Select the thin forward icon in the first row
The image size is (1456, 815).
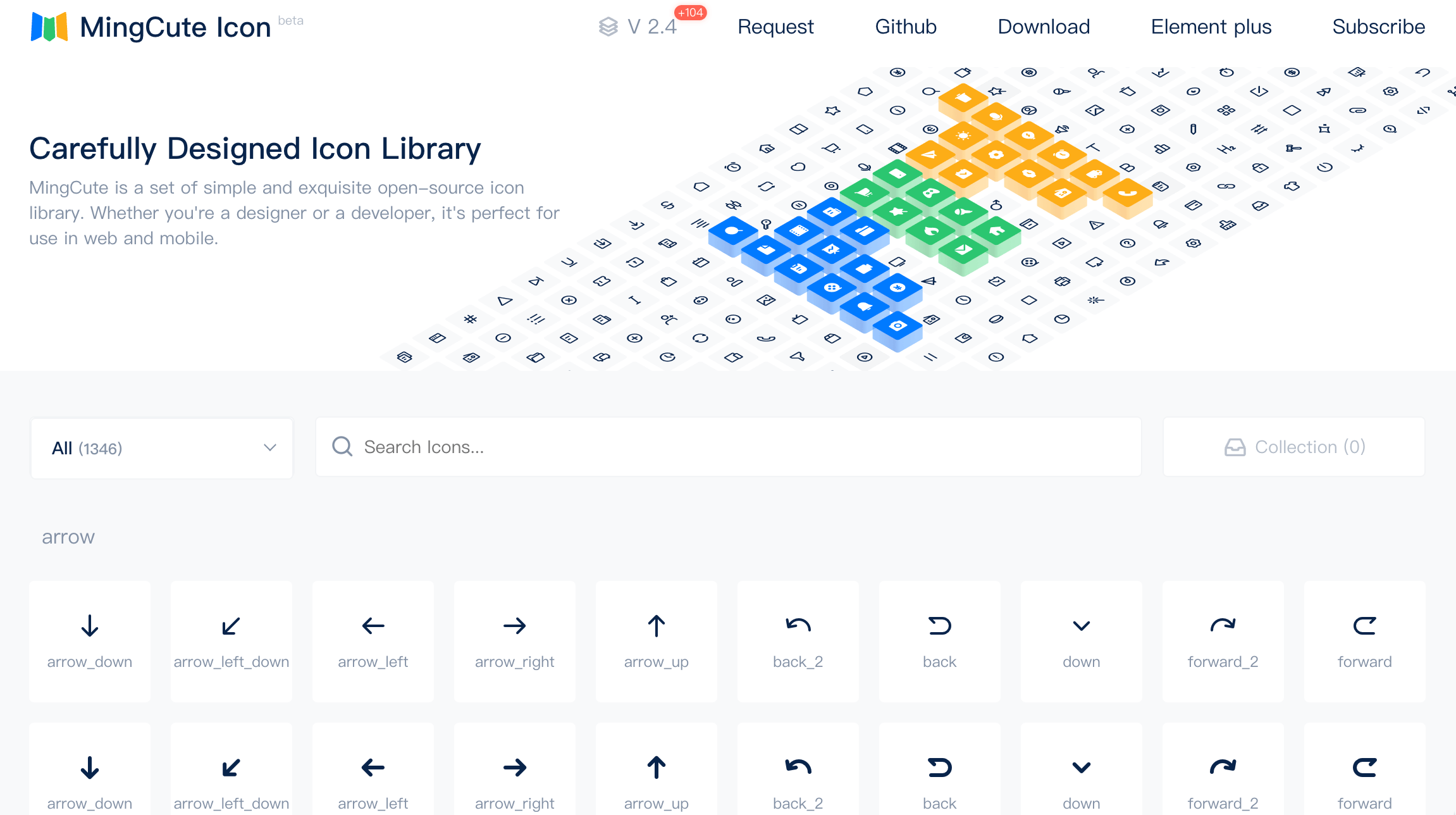pos(1365,626)
